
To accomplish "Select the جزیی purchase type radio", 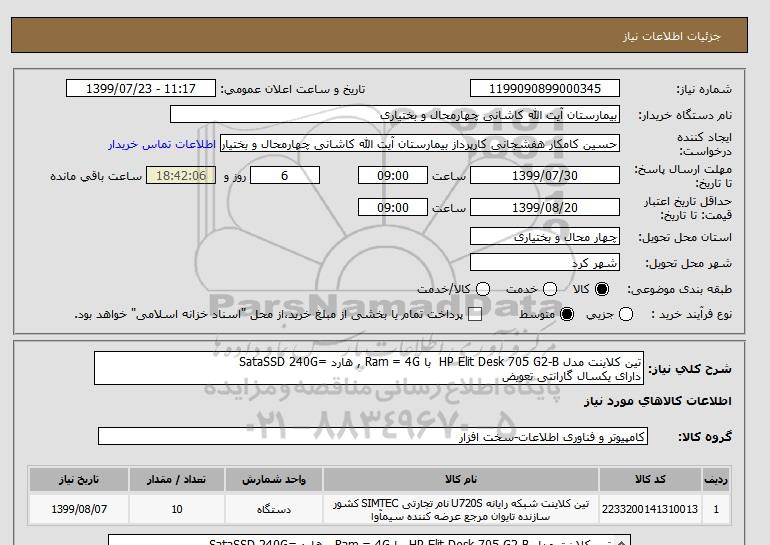I will 626,314.
